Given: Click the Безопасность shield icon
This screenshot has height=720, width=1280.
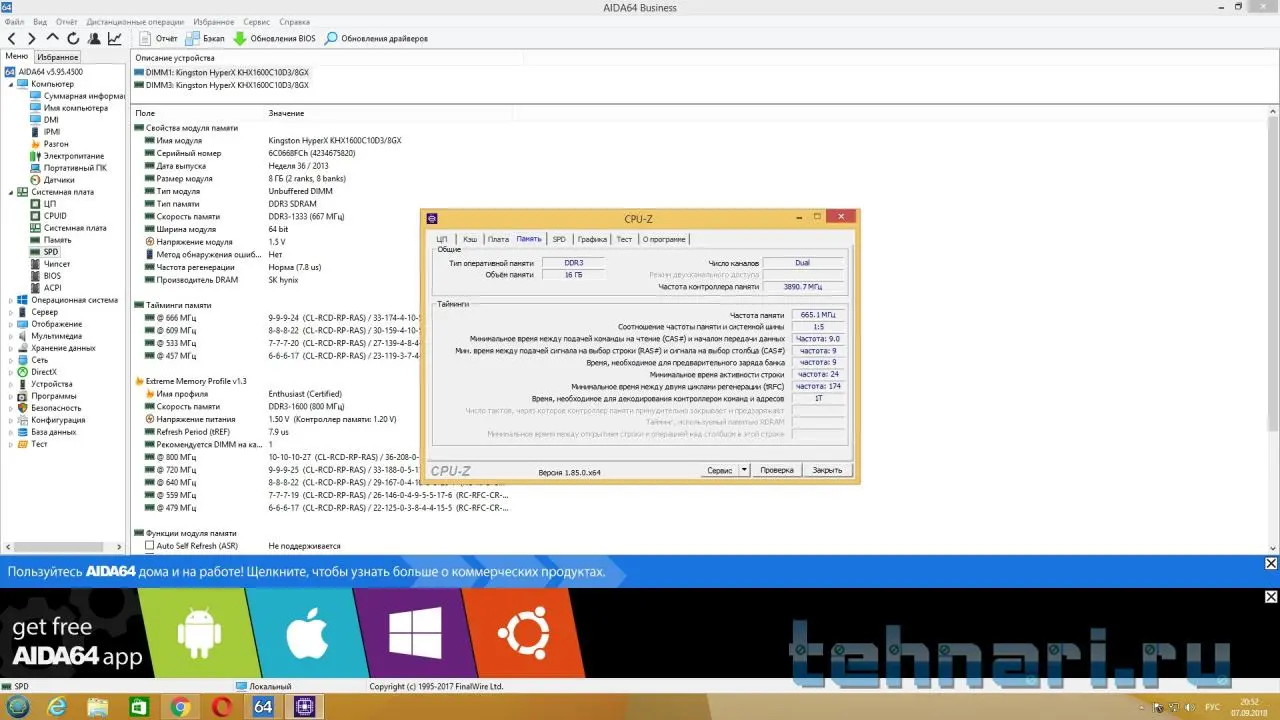Looking at the screenshot, I should [x=23, y=408].
